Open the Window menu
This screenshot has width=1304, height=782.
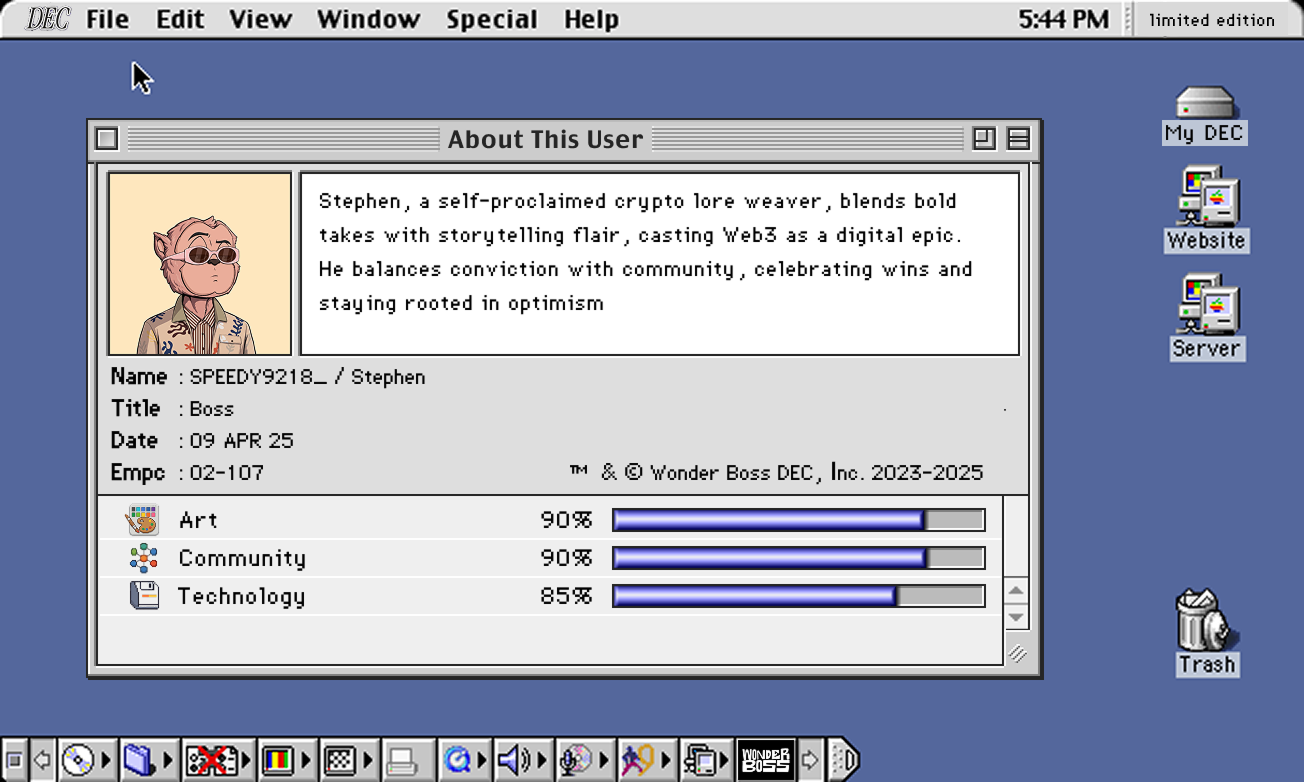pyautogui.click(x=368, y=19)
